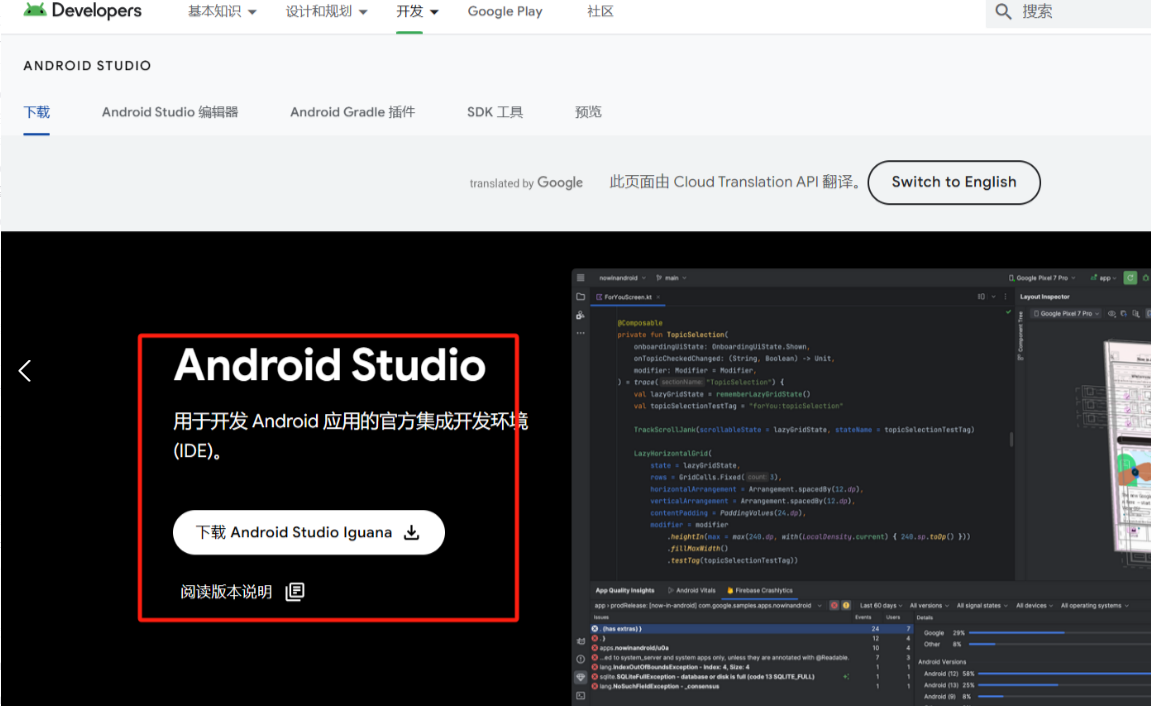Image resolution: width=1151 pixels, height=706 pixels.
Task: Select the 下载 tab
Action: [x=37, y=112]
